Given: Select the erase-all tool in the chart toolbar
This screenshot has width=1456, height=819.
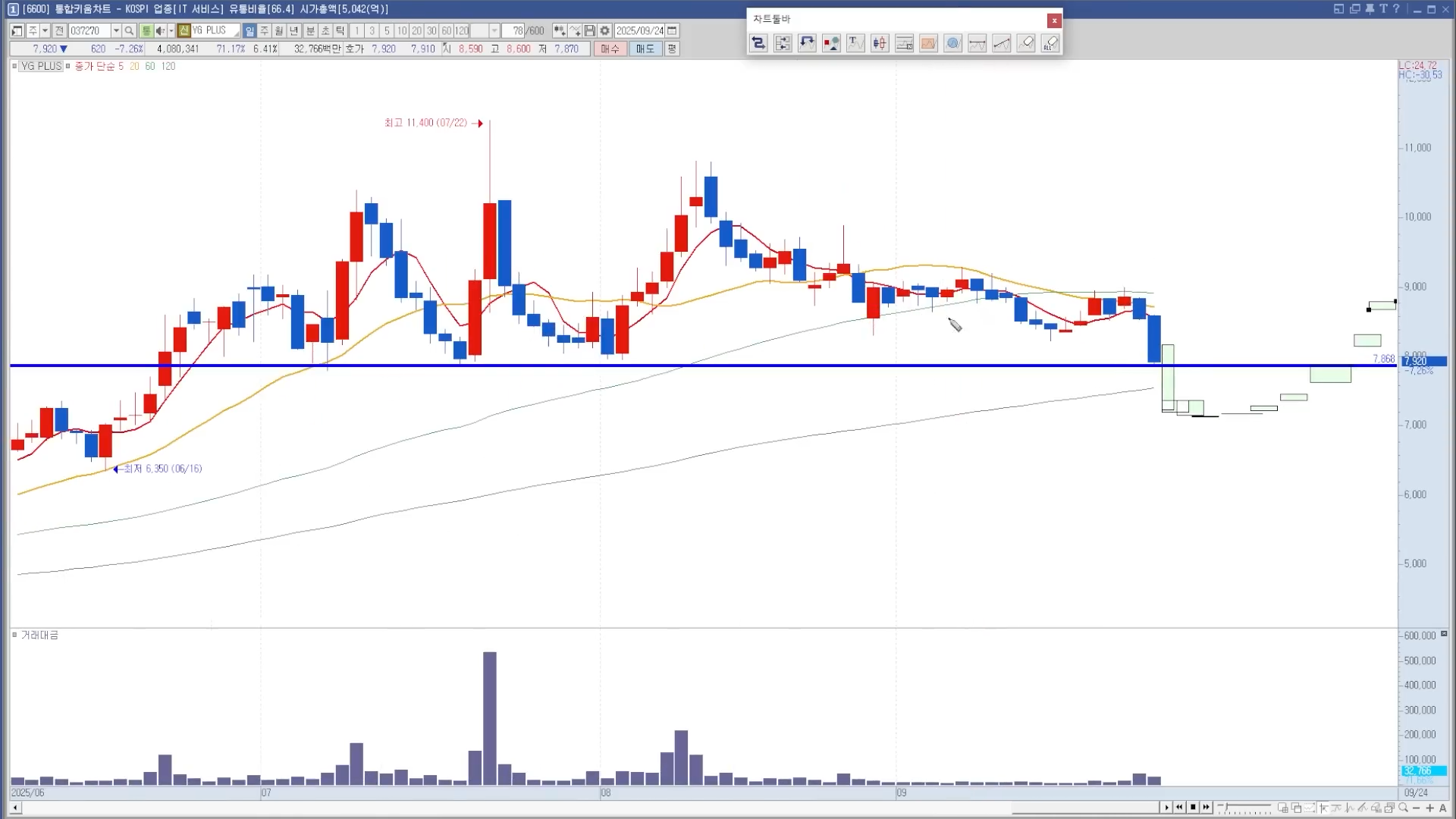Looking at the screenshot, I should [1050, 43].
